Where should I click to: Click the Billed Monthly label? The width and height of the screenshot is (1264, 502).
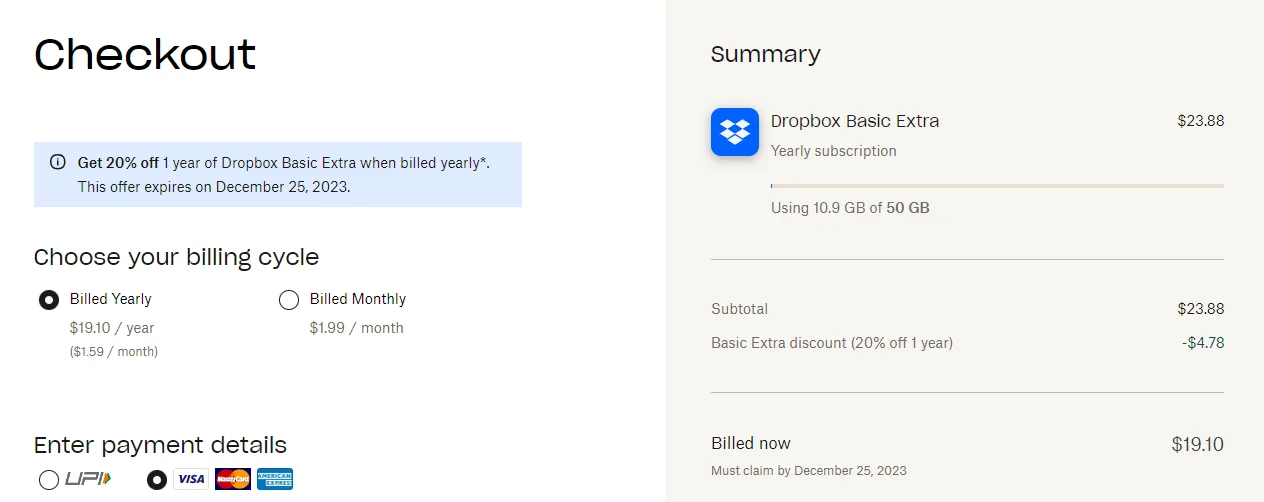tap(358, 299)
